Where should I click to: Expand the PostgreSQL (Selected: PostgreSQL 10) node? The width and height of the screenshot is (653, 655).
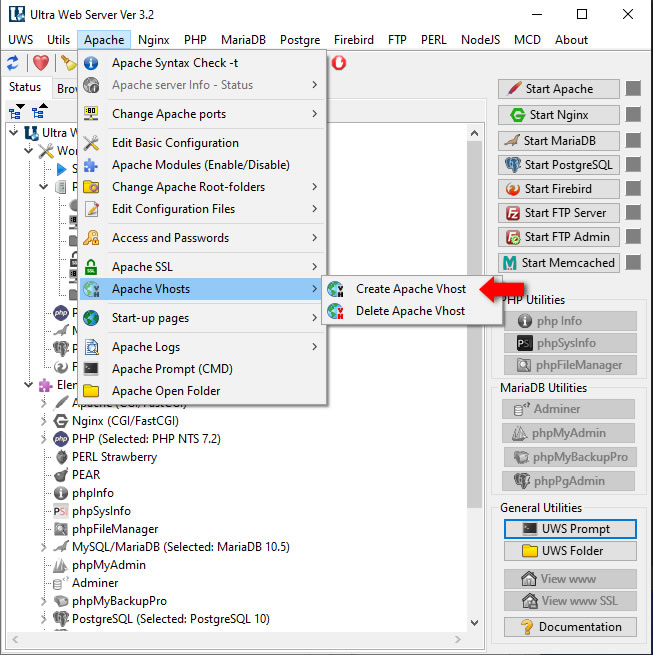click(x=43, y=619)
